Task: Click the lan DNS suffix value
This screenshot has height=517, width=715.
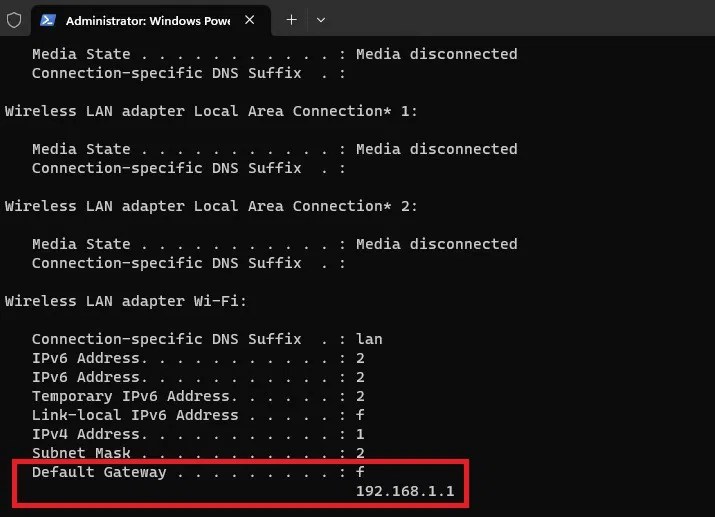Action: coord(369,339)
